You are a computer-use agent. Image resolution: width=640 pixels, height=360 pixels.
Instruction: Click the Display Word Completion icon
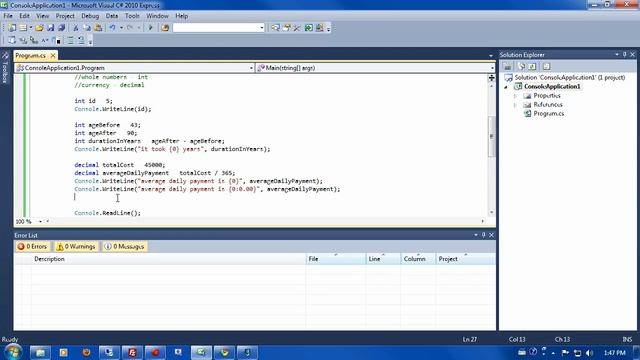(45, 40)
